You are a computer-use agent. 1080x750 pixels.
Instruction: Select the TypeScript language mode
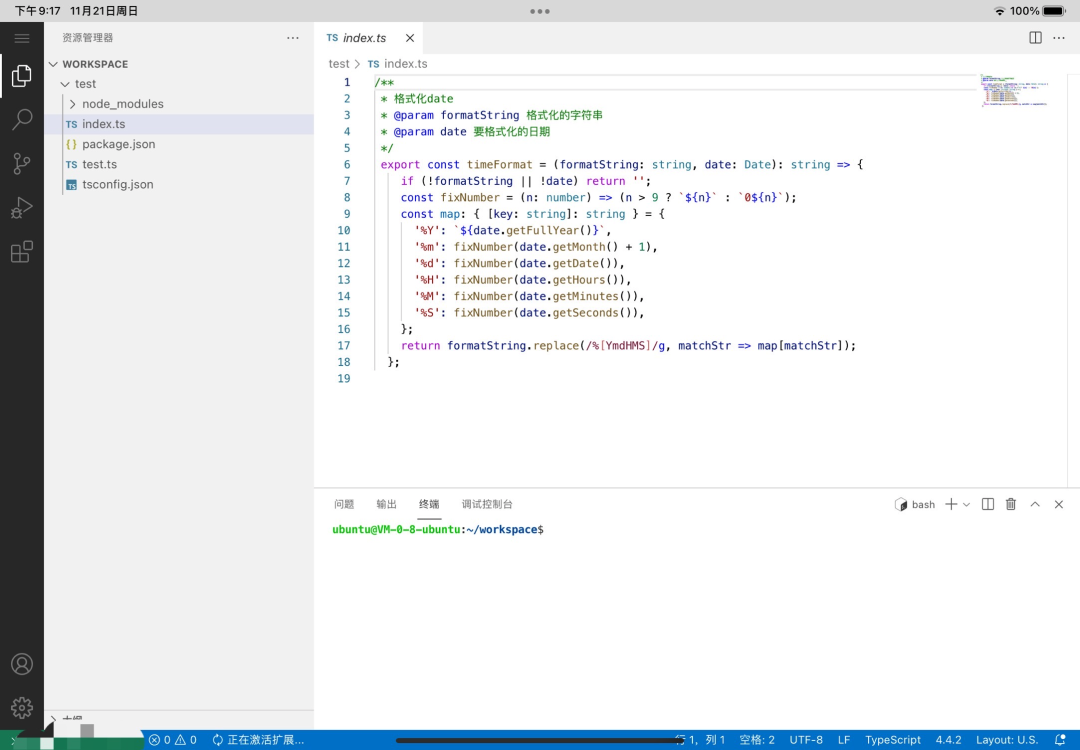(x=893, y=740)
